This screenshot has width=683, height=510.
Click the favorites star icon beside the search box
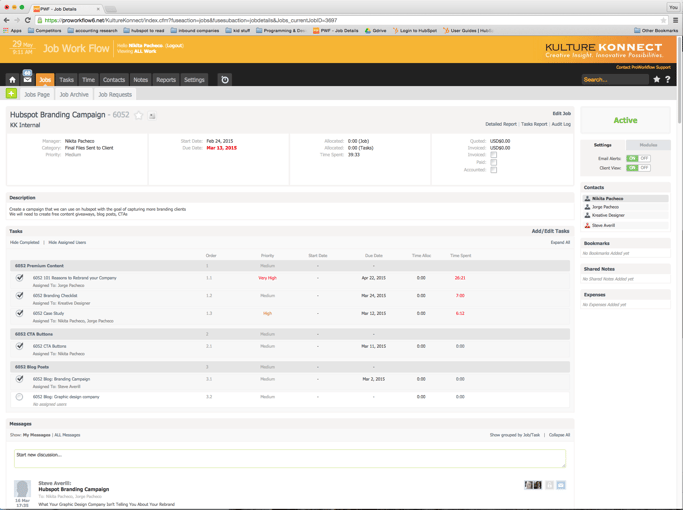click(656, 79)
